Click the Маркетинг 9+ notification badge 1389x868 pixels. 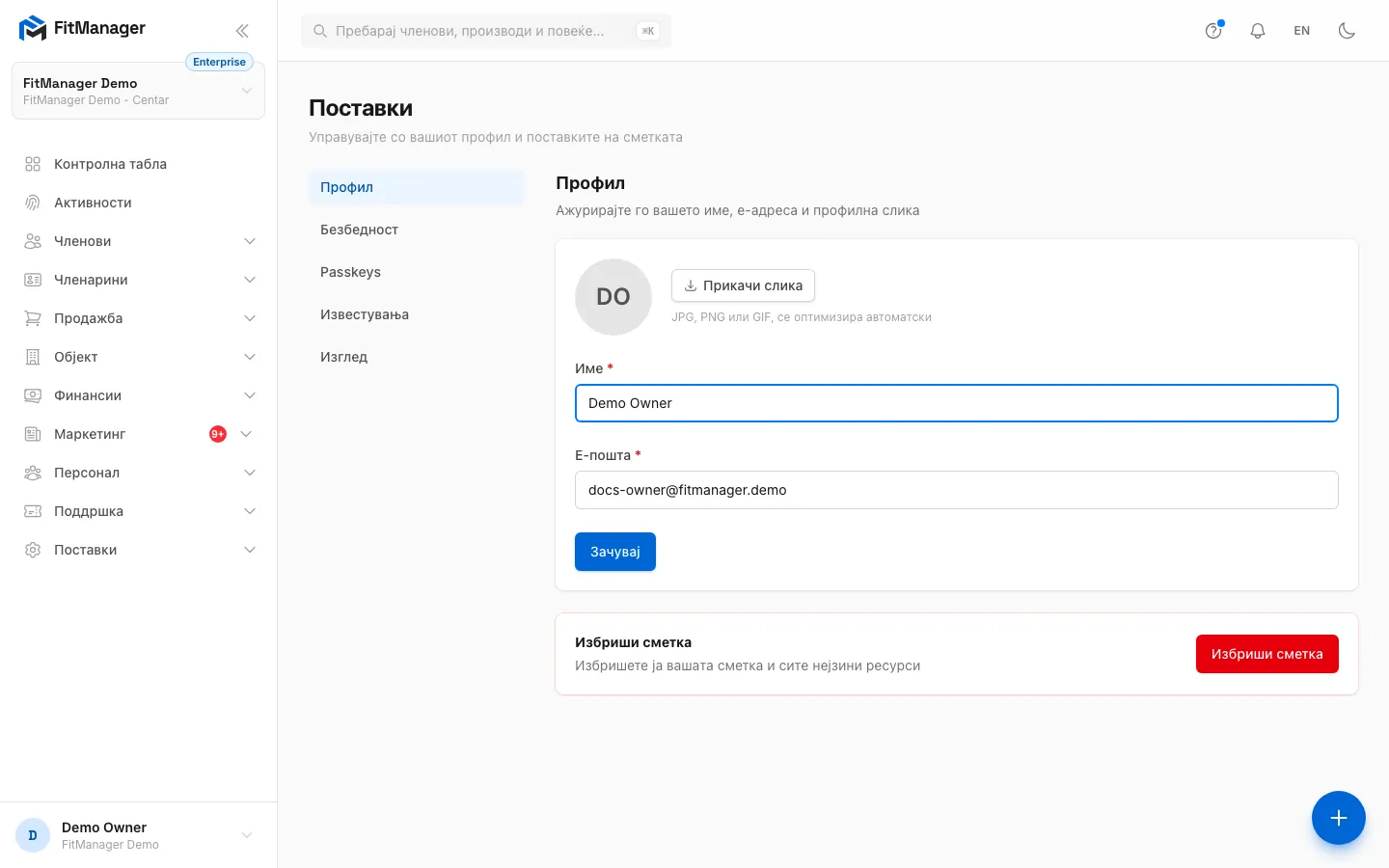[x=218, y=434]
